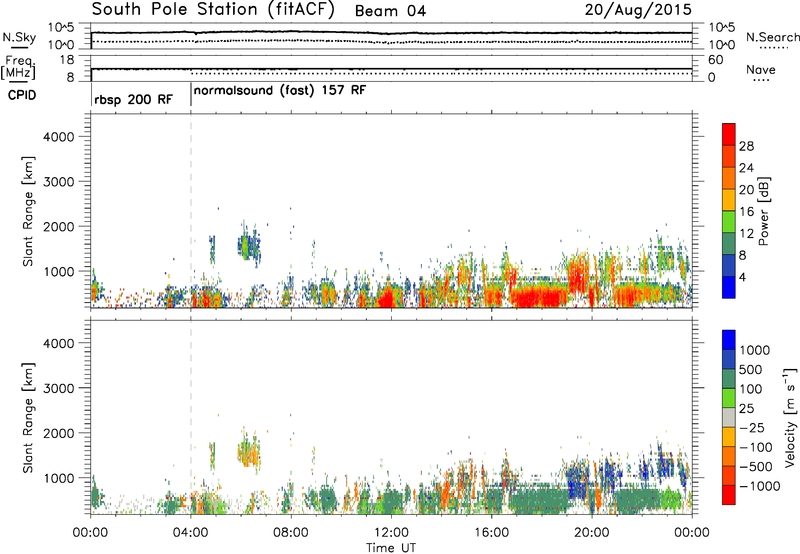Screen dimensions: 800x554
Task: Click the 'Freq. [MHz]' label
Action: (19, 67)
